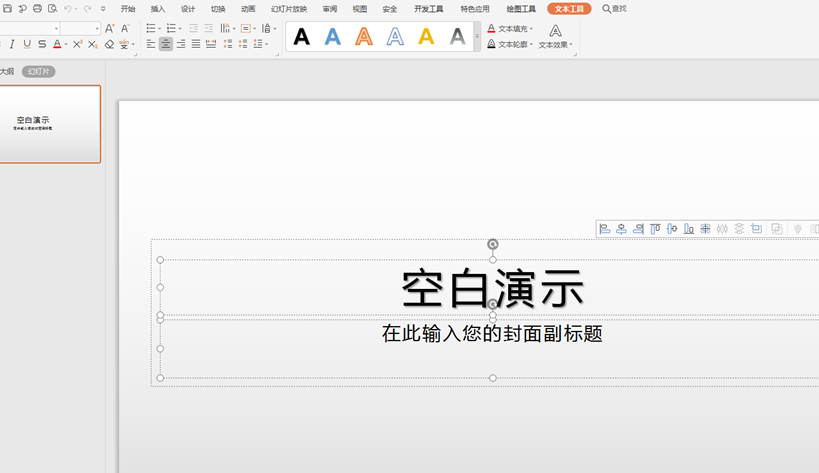The image size is (819, 473).
Task: Open the 文本填充 dropdown
Action: tap(510, 29)
